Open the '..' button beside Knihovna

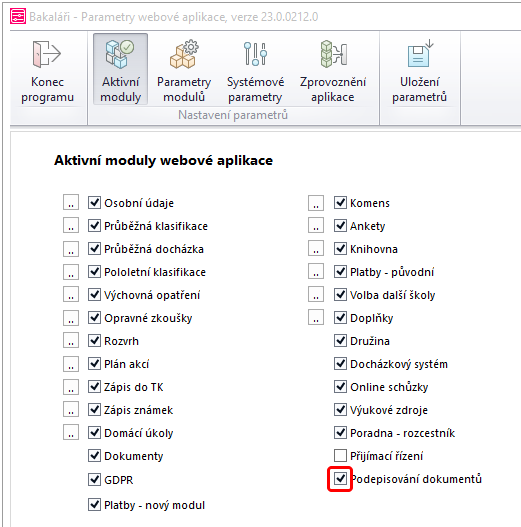(316, 248)
